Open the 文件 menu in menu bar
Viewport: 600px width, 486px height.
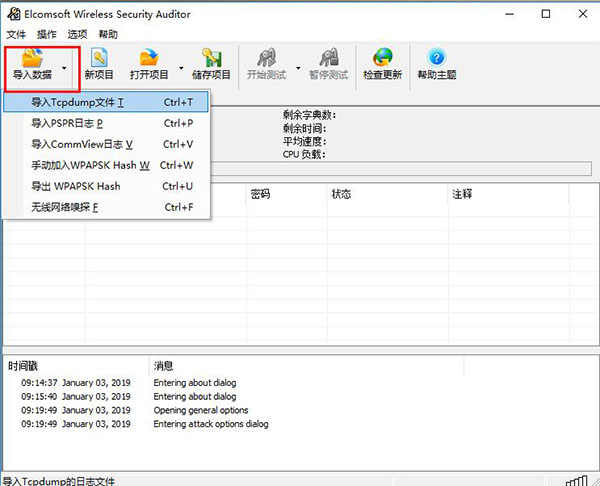point(16,34)
